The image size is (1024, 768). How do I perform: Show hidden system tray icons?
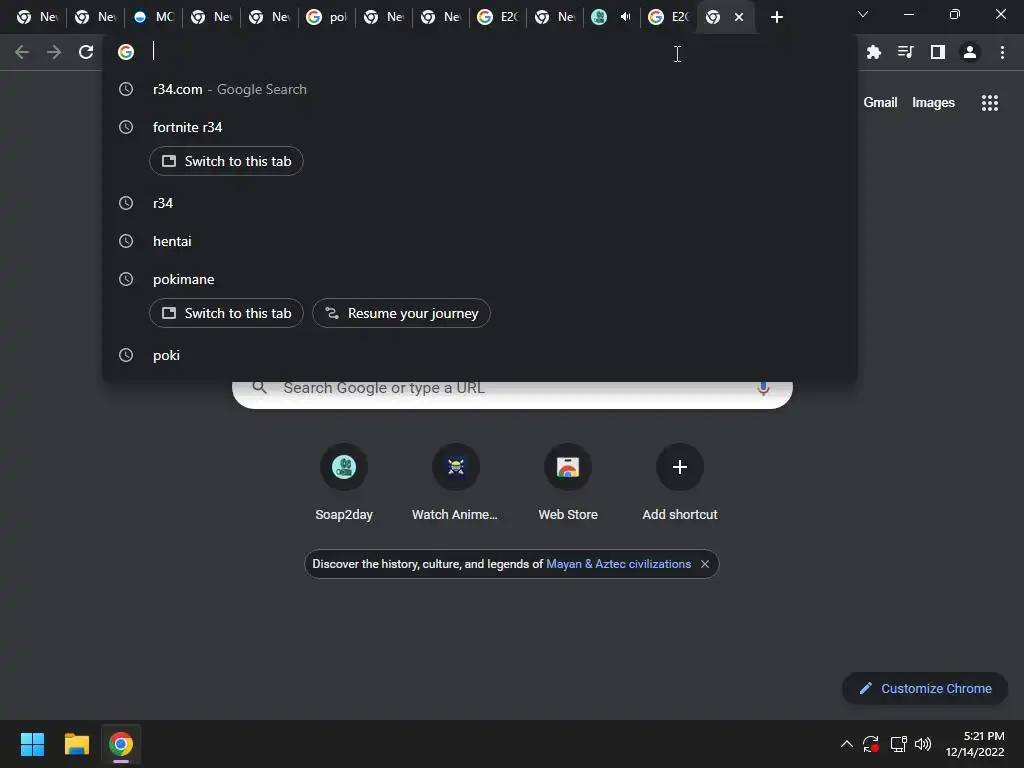846,744
